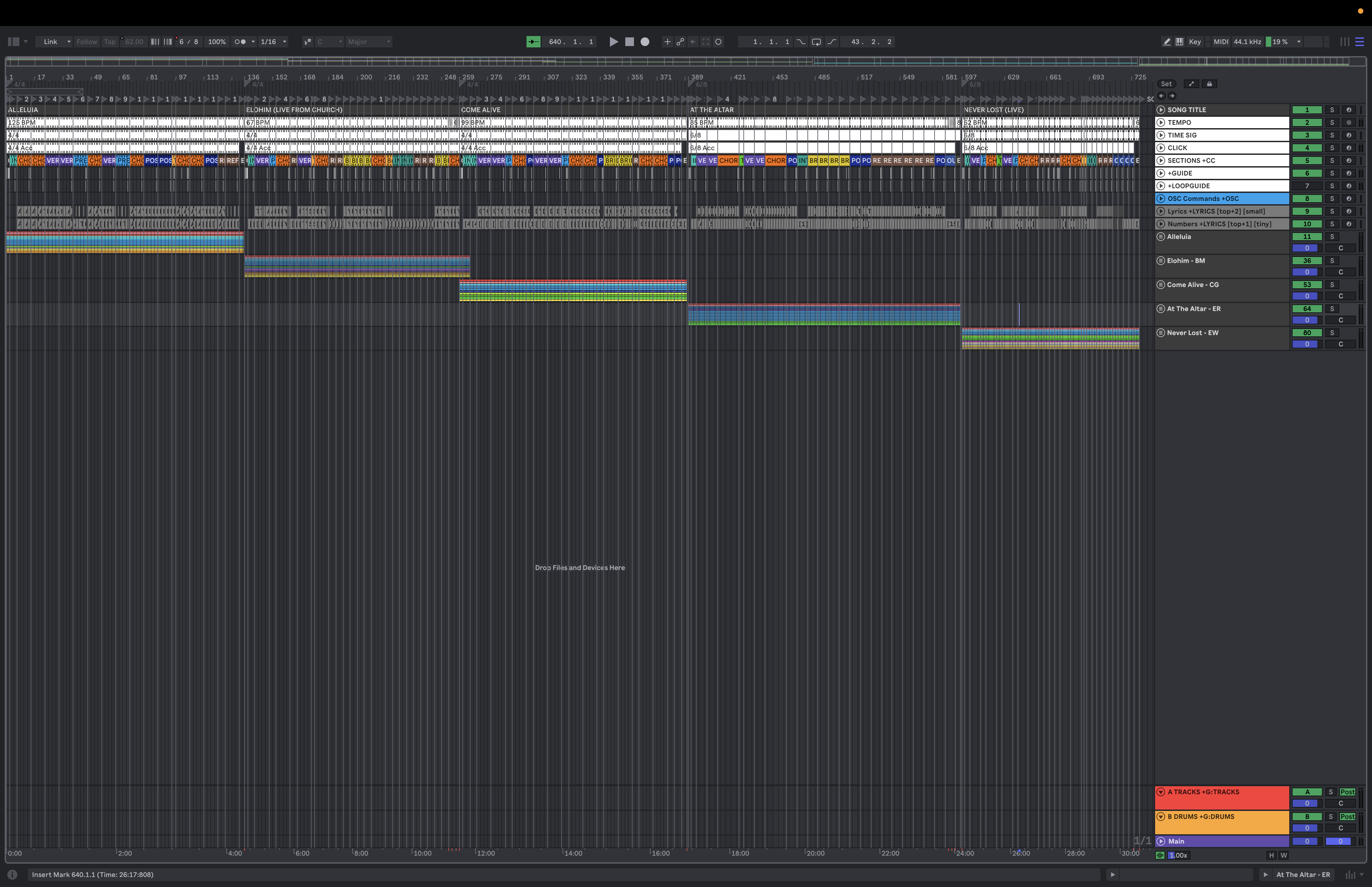The image size is (1372, 887).
Task: Open the Link dropdown arrow
Action: coord(68,41)
